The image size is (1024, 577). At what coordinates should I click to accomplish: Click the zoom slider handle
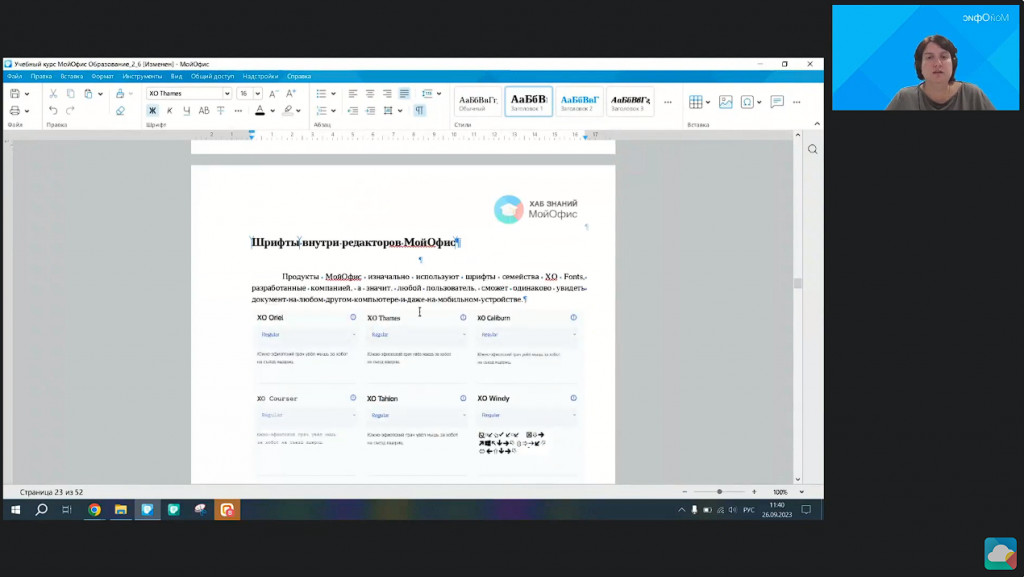click(719, 492)
